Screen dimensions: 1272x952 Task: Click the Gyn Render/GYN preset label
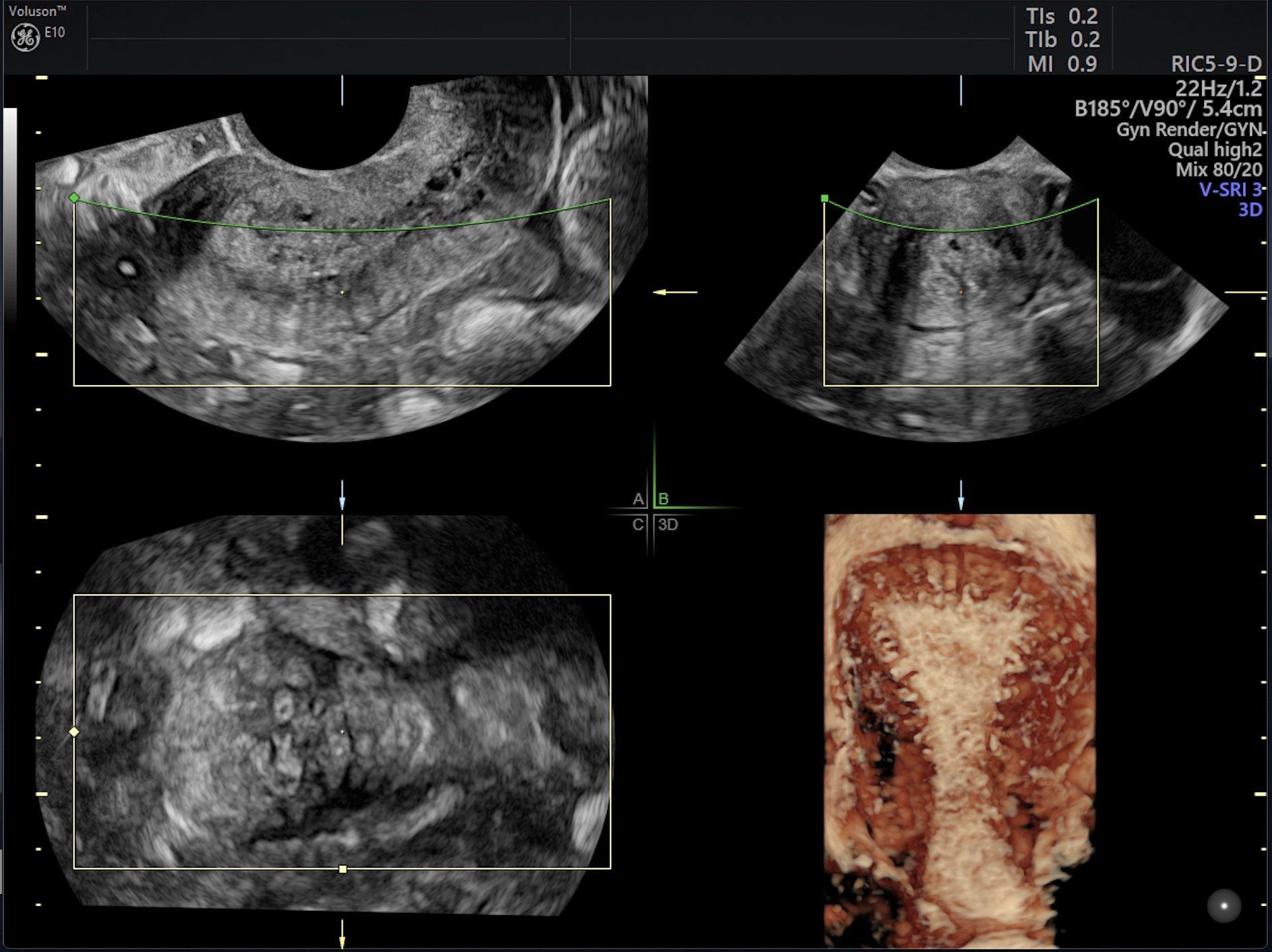tap(1188, 129)
